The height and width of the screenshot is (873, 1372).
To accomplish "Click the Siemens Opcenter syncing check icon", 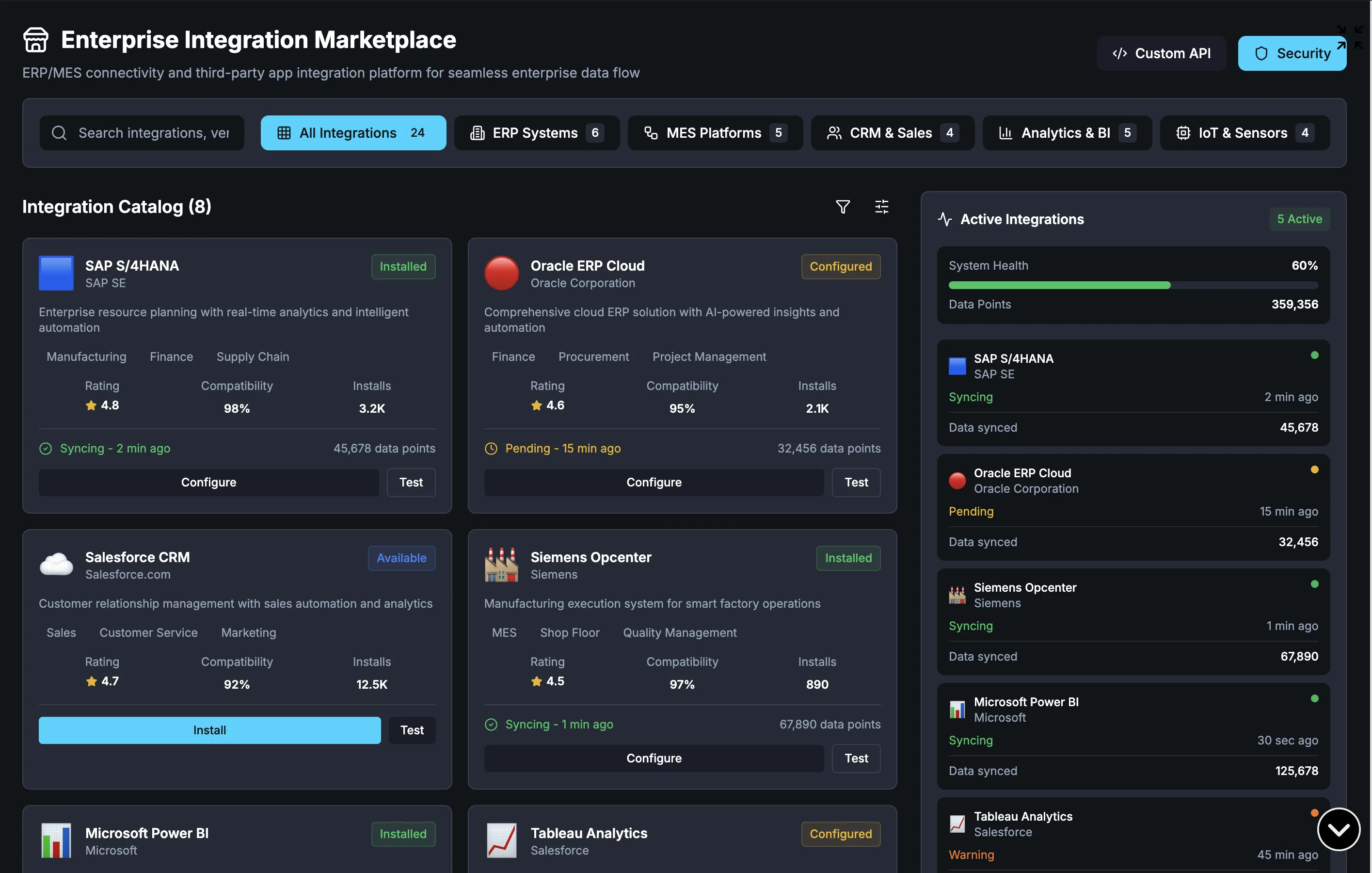I will pyautogui.click(x=491, y=724).
